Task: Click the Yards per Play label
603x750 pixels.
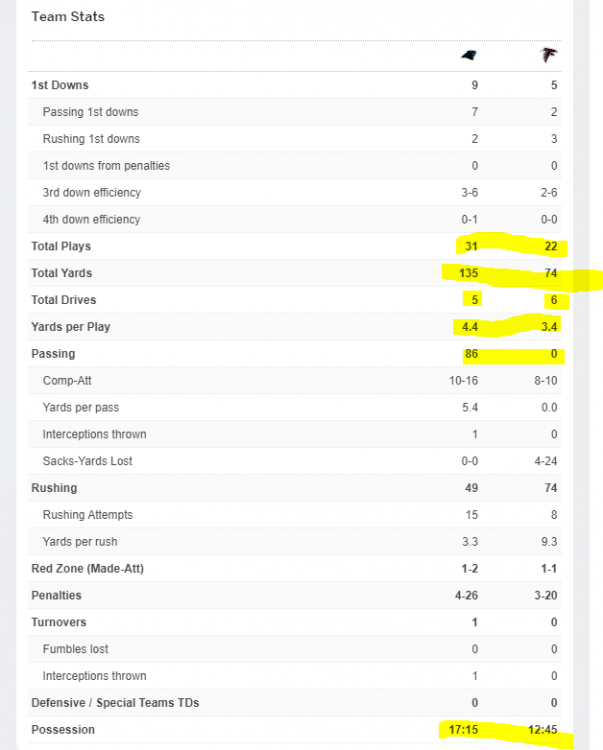Action: (69, 327)
